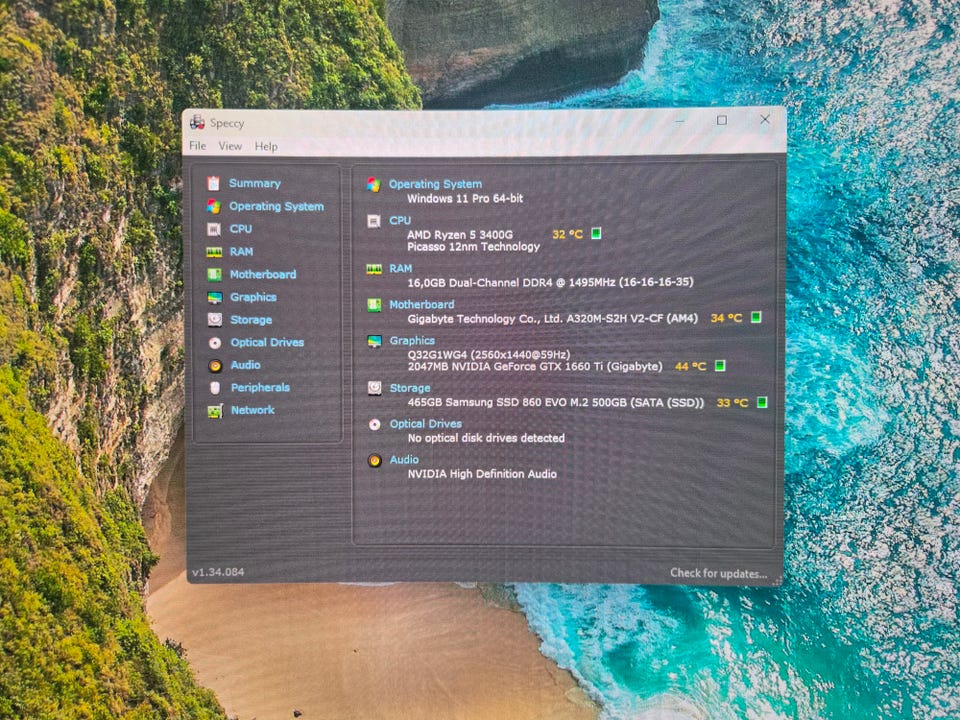
Task: Select RAM in the sidebar
Action: (x=242, y=252)
